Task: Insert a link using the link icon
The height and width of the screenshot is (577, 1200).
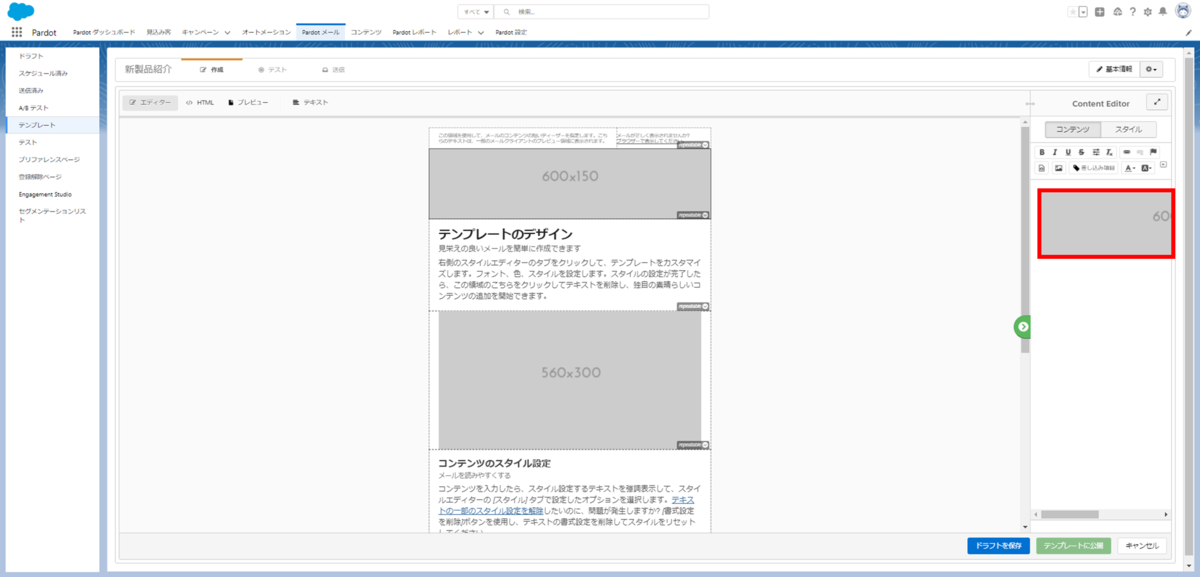Action: (x=1127, y=152)
